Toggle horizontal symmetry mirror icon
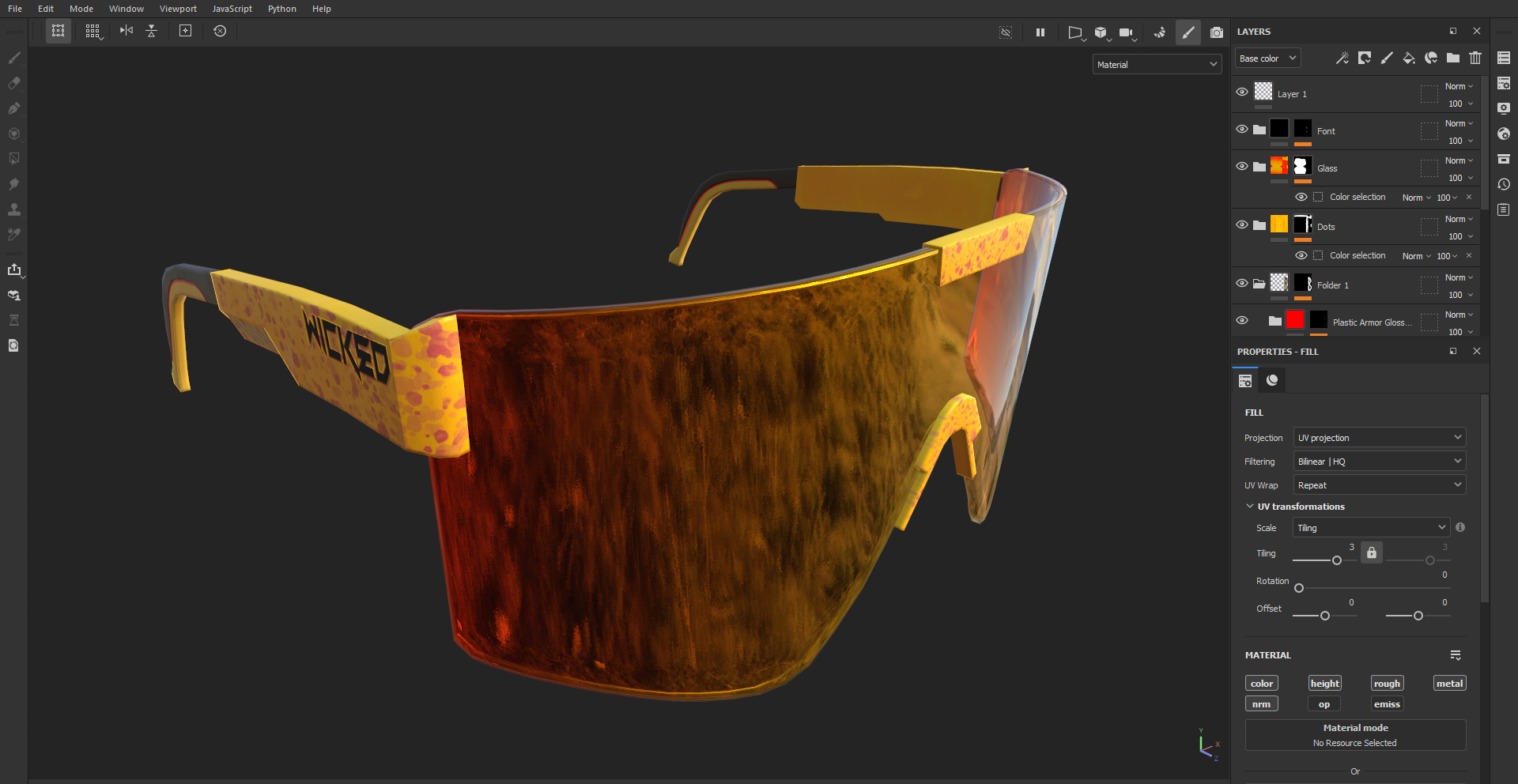The width and height of the screenshot is (1518, 784). 126,31
